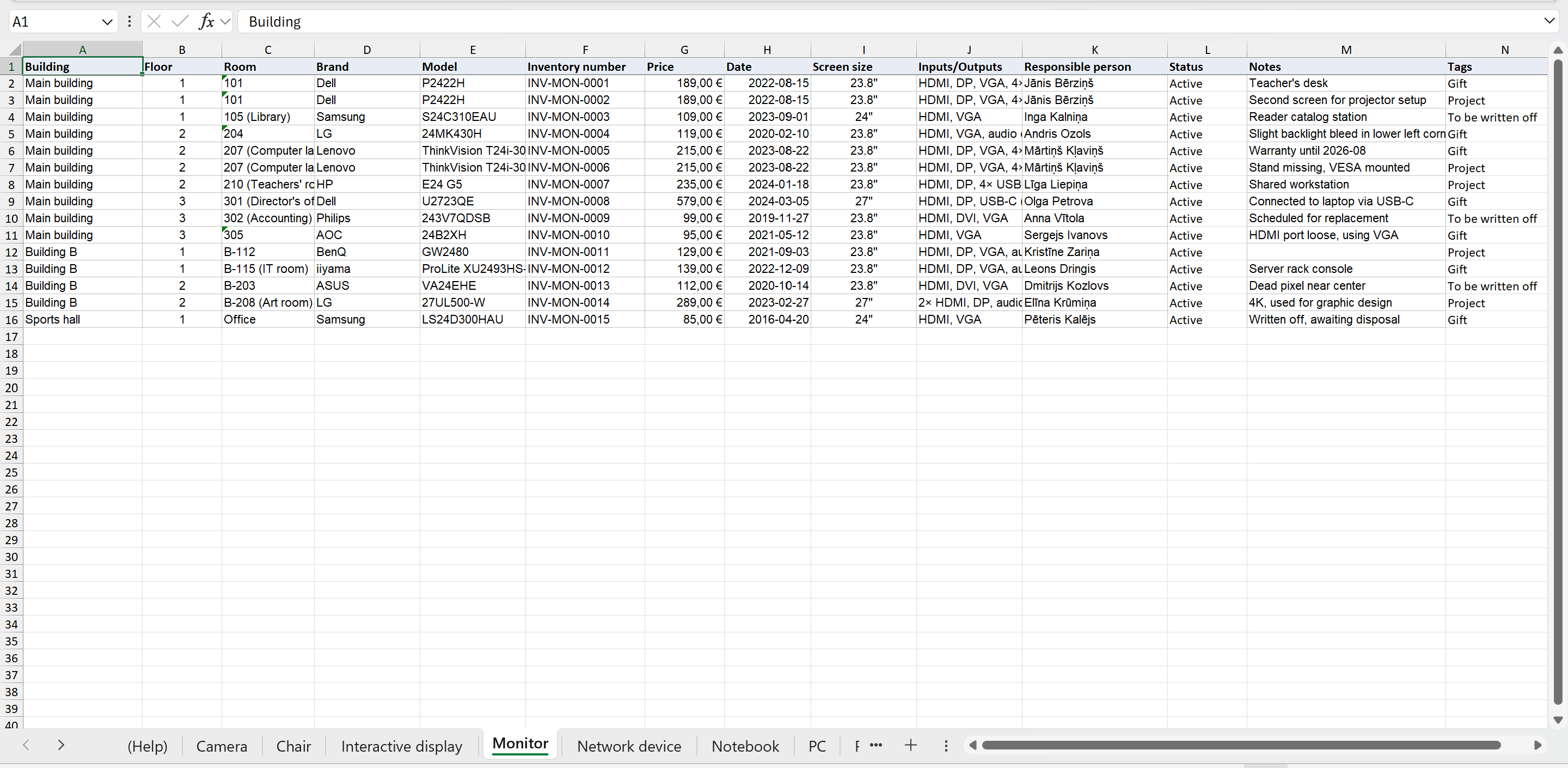This screenshot has height=768, width=1568.
Task: Show more sheet tabs via ellipsis
Action: [876, 745]
